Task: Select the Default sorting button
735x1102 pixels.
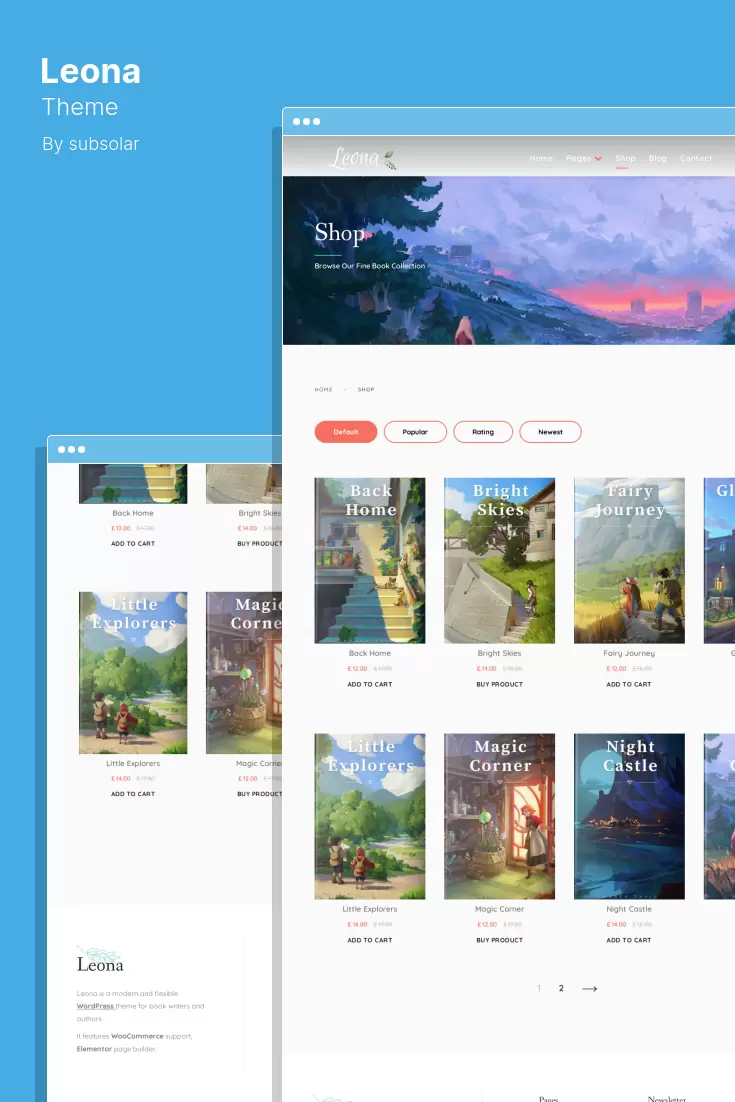Action: (346, 432)
